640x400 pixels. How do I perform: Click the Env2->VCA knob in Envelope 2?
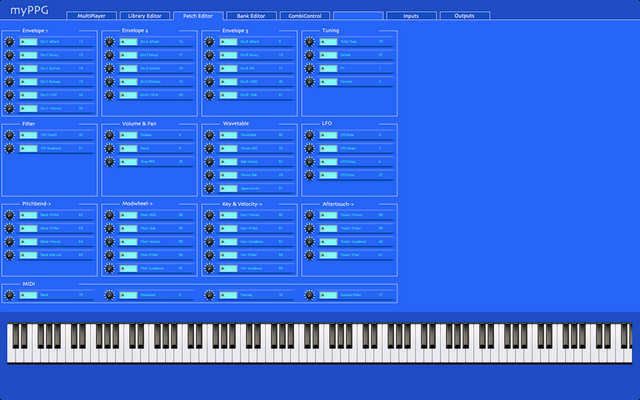pos(109,95)
